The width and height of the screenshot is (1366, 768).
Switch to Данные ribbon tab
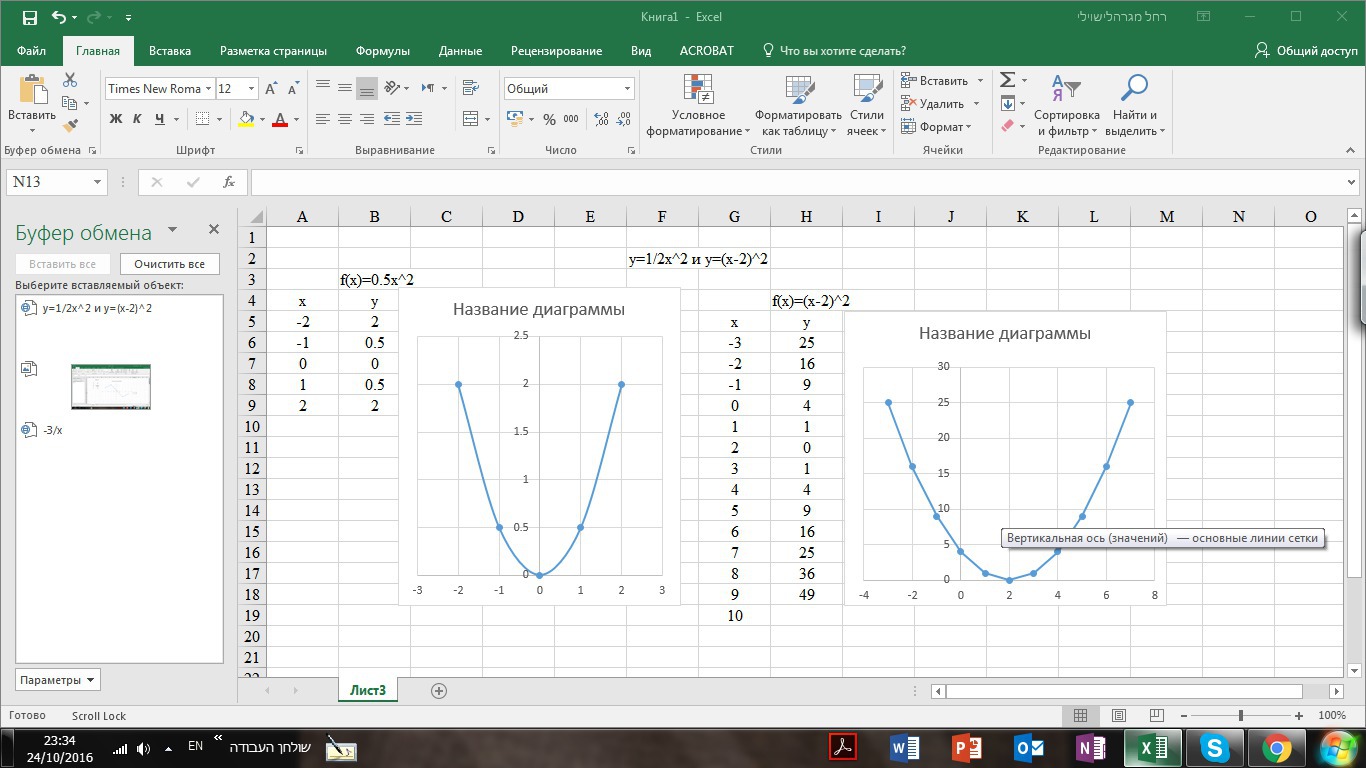(460, 50)
